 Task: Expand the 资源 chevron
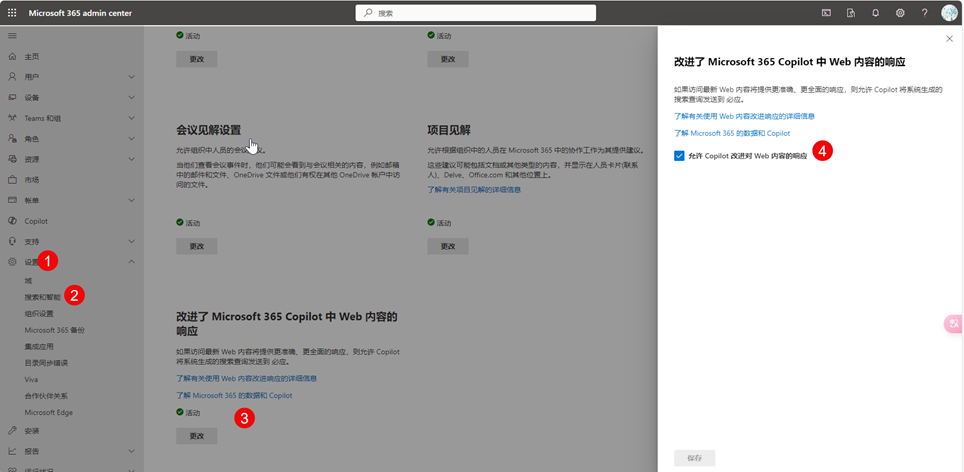(132, 159)
